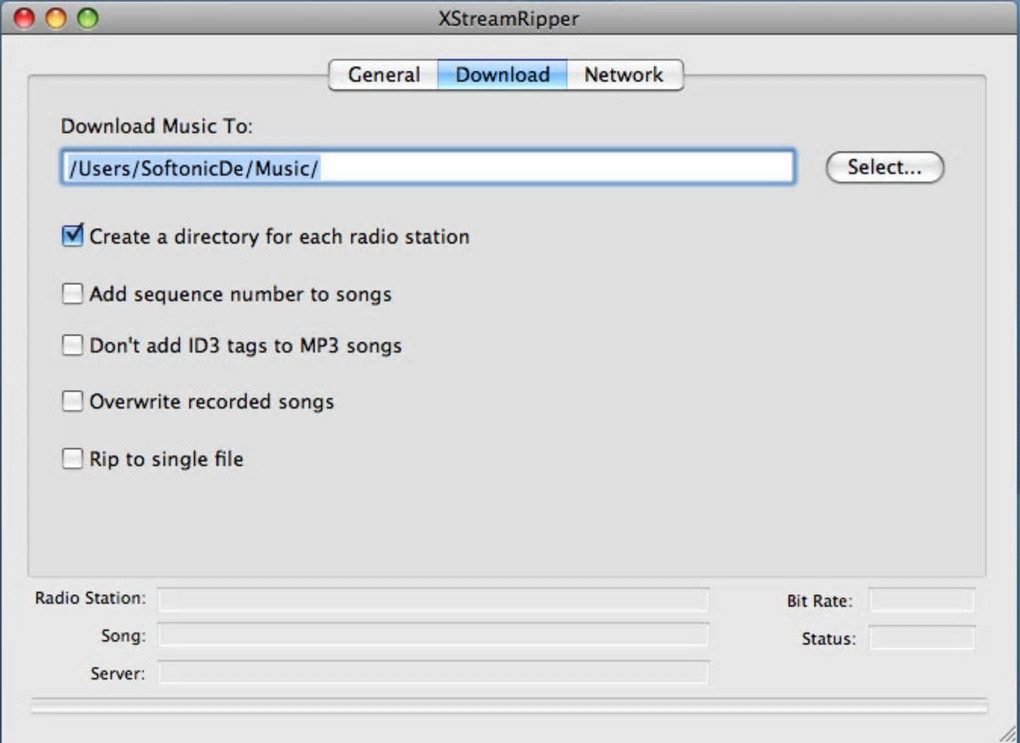Click the Bit Rate field
Viewport: 1020px width, 743px height.
point(921,601)
